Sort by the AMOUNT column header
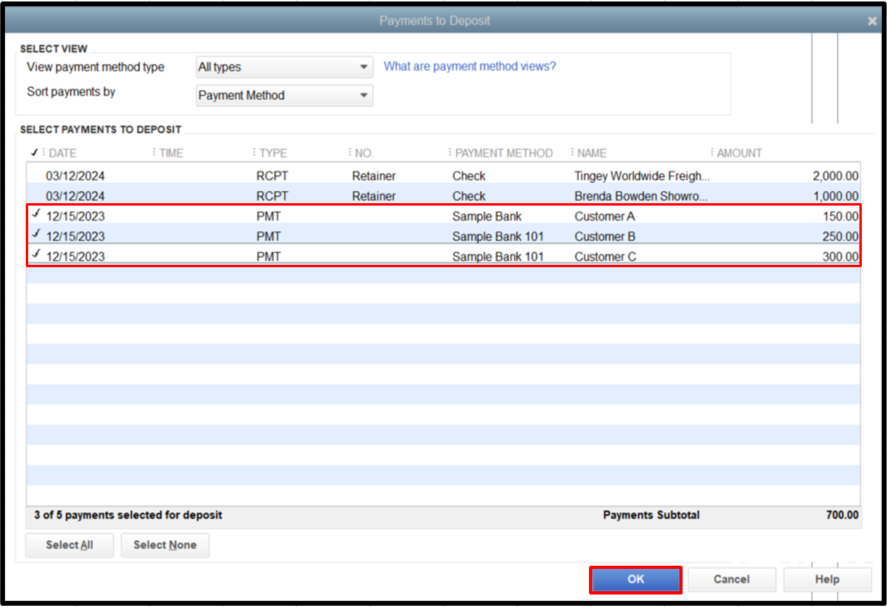887x607 pixels. tap(739, 153)
